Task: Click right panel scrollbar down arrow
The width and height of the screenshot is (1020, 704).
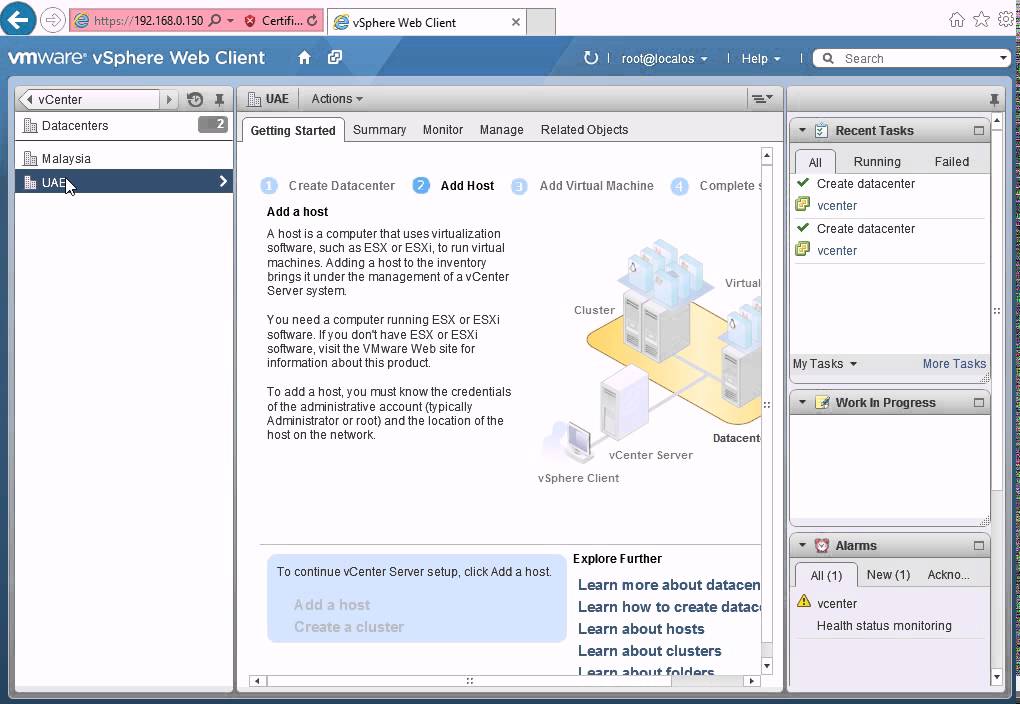Action: pos(997,677)
